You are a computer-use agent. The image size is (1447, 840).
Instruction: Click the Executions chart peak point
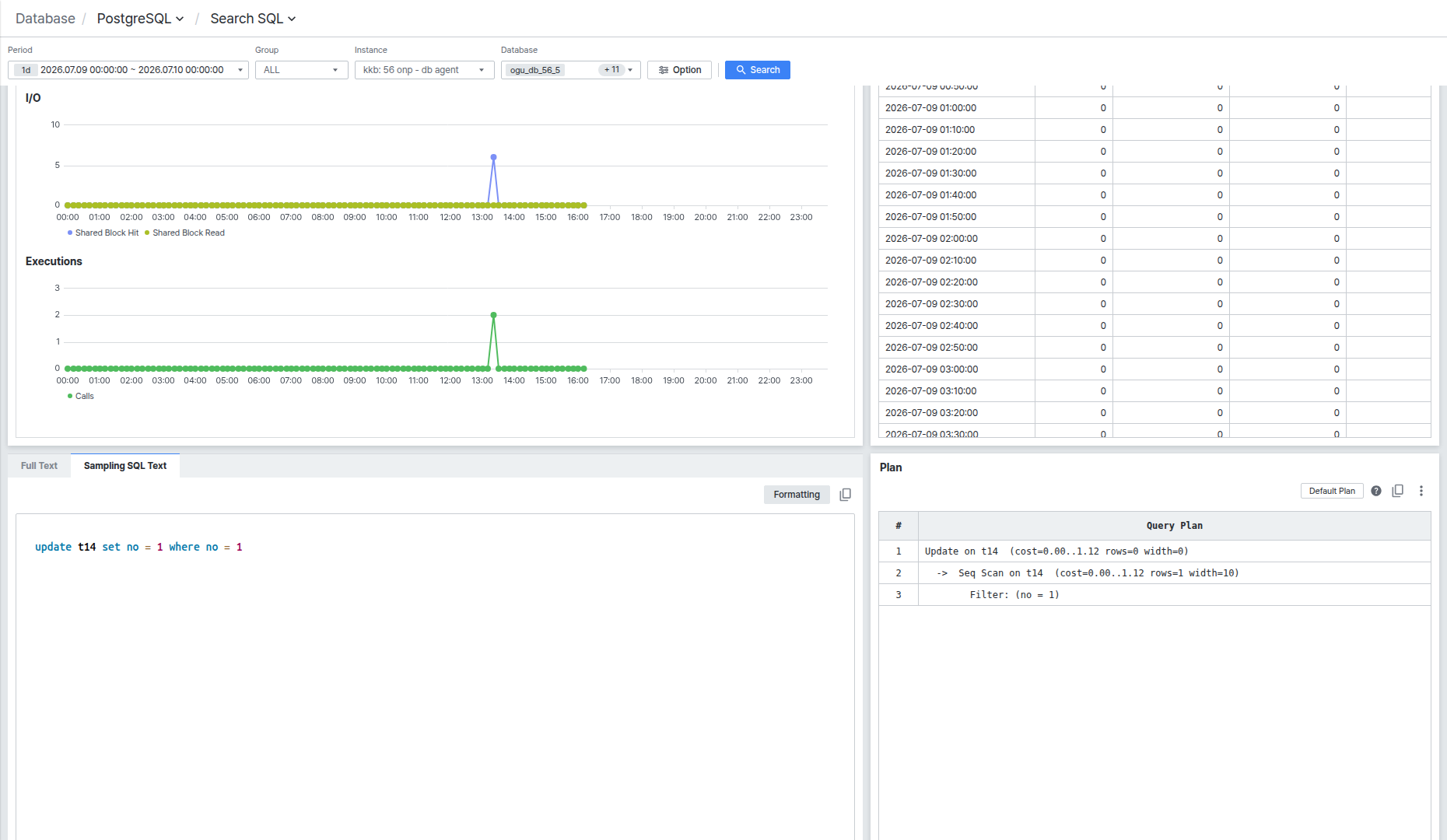tap(493, 315)
